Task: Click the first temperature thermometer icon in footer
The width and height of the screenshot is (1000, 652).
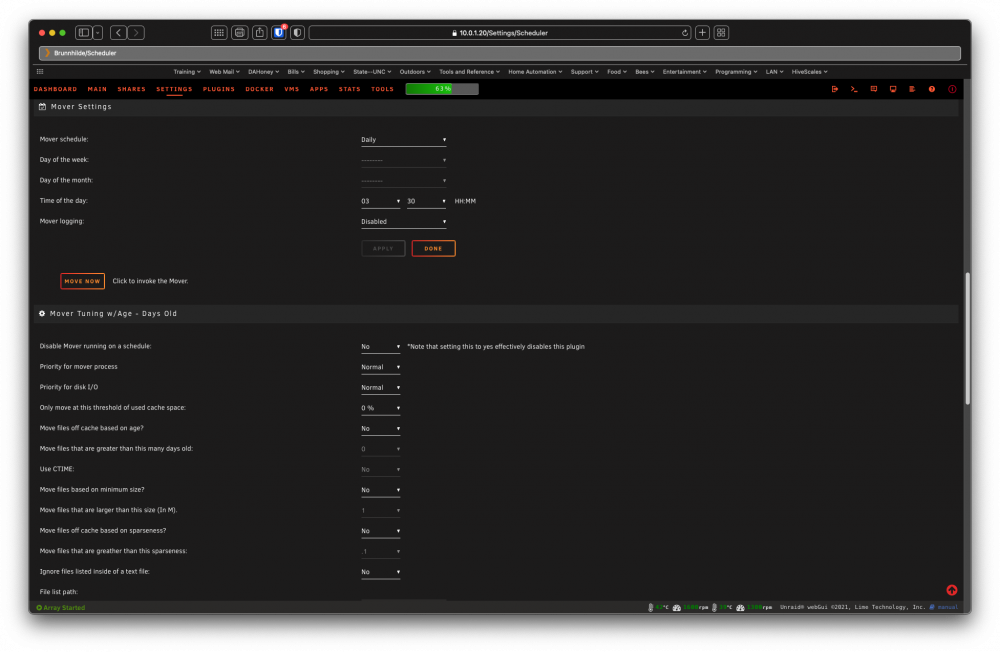Action: click(651, 607)
